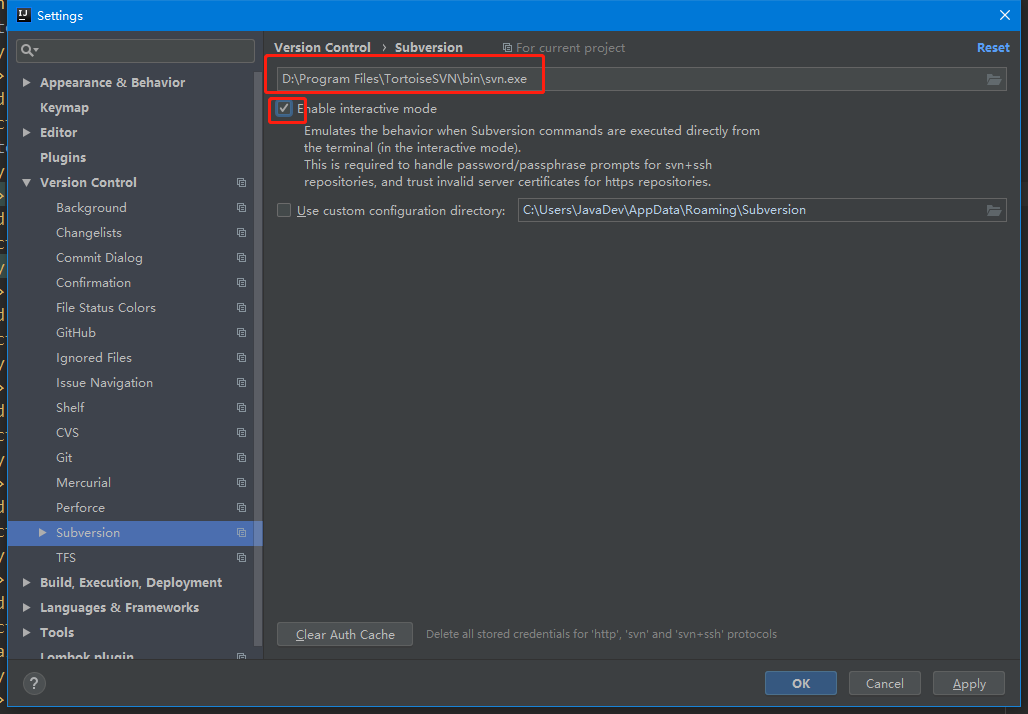Select GitHub settings item
The width and height of the screenshot is (1028, 714).
(x=75, y=333)
